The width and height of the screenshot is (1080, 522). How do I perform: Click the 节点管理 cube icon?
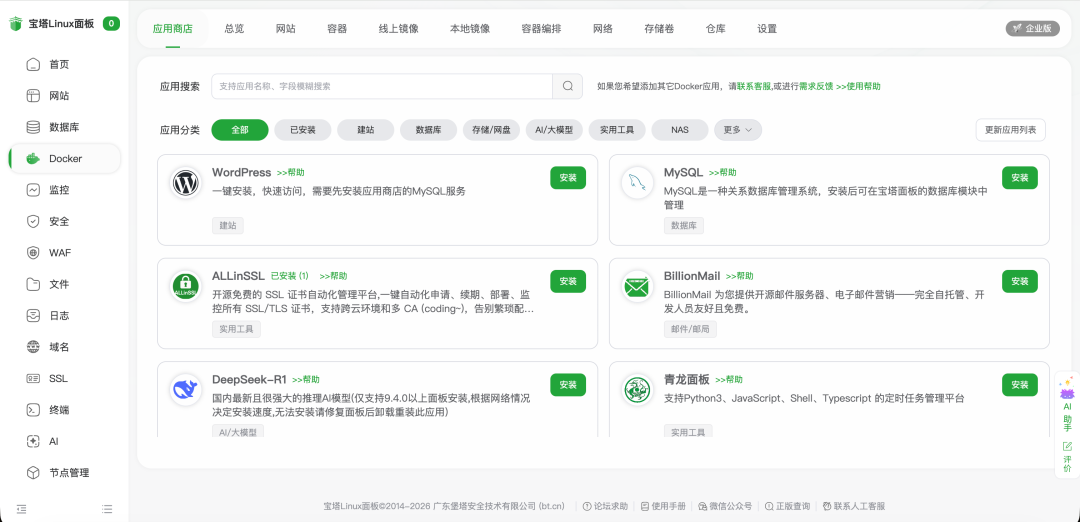click(x=33, y=473)
